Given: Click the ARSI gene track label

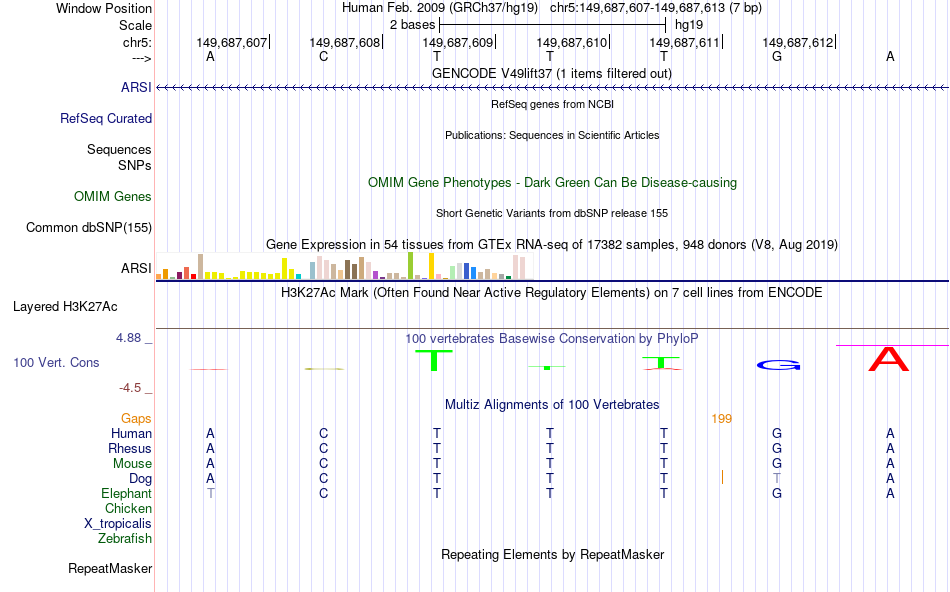Looking at the screenshot, I should click(136, 87).
